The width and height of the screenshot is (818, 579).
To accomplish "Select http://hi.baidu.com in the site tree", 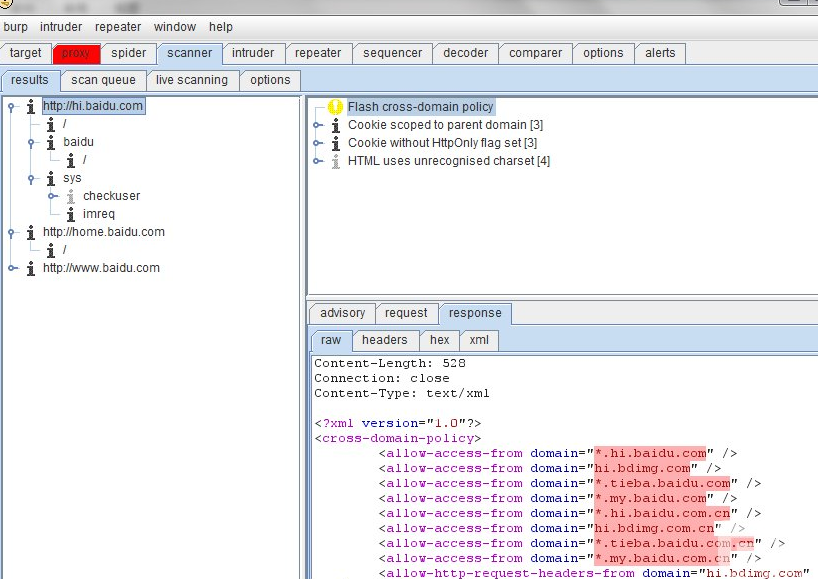I will point(93,106).
